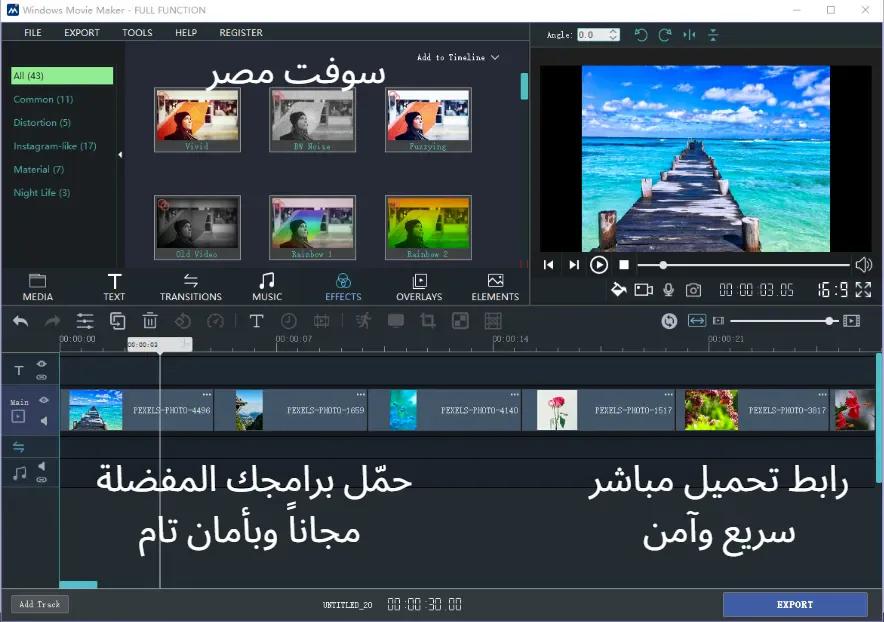Image resolution: width=884 pixels, height=622 pixels.
Task: Open the MUSIC tab
Action: (267, 287)
